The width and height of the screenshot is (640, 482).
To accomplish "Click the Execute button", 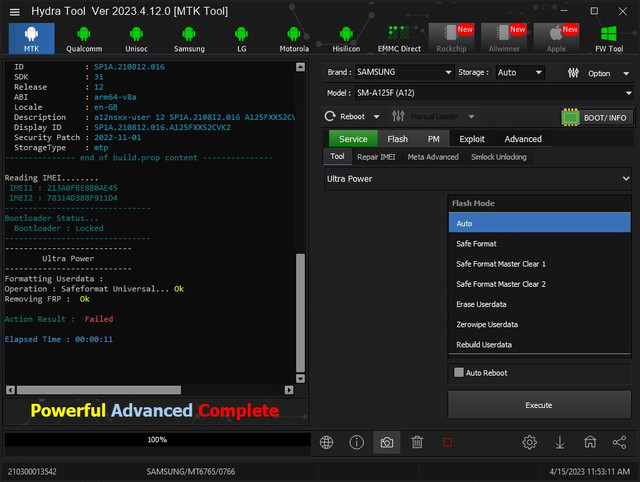I will tap(539, 405).
